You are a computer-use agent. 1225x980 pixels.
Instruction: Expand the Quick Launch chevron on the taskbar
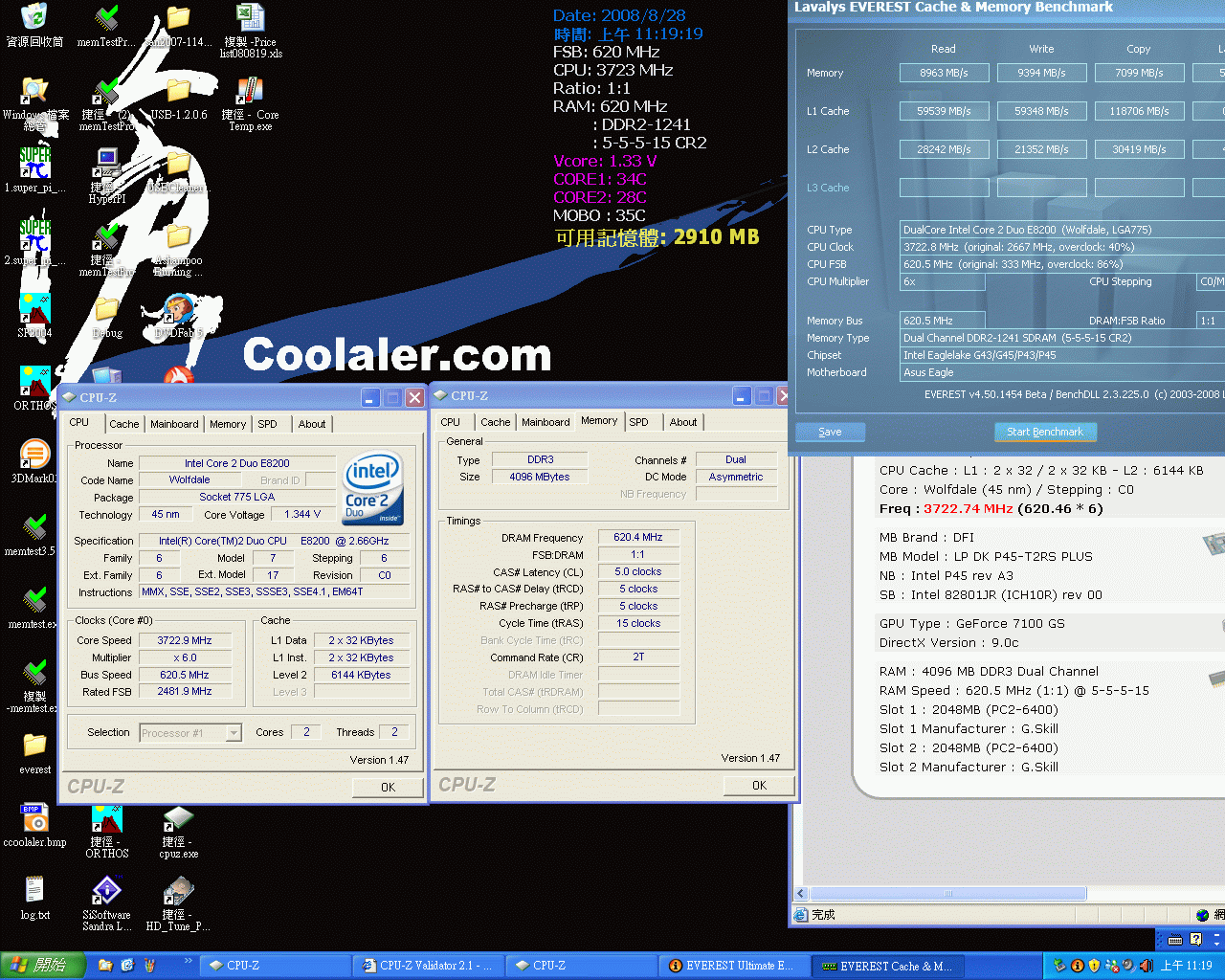[x=189, y=961]
